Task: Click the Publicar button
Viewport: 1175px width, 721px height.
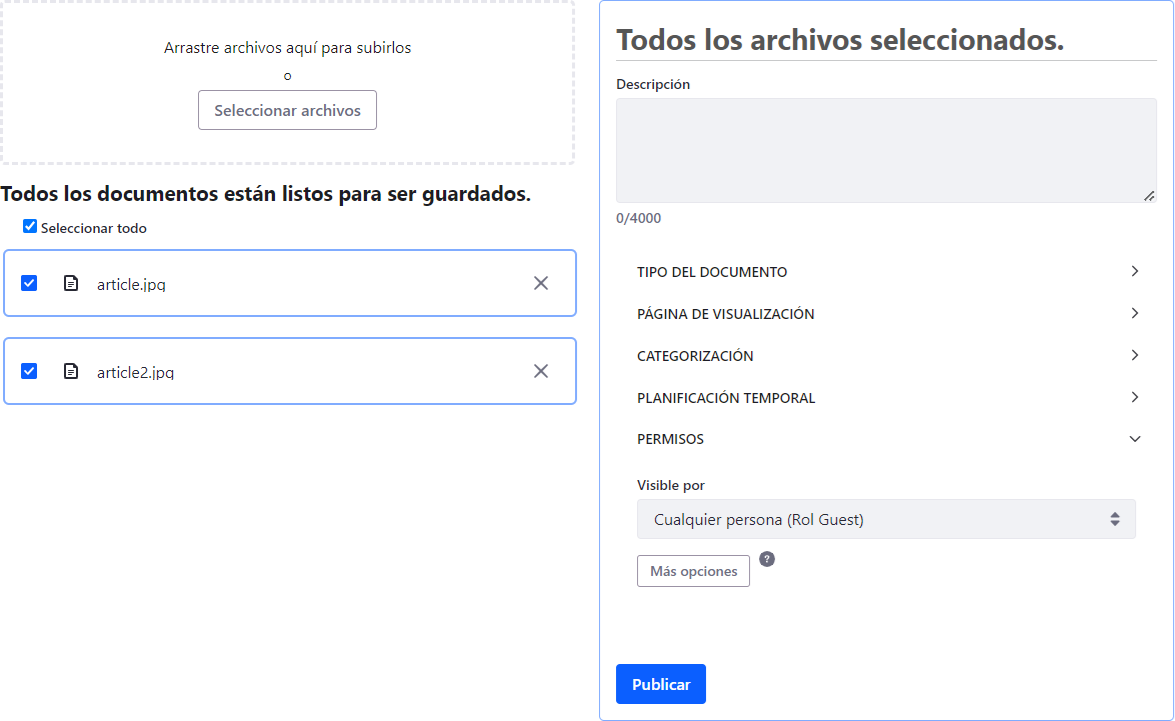Action: click(660, 684)
